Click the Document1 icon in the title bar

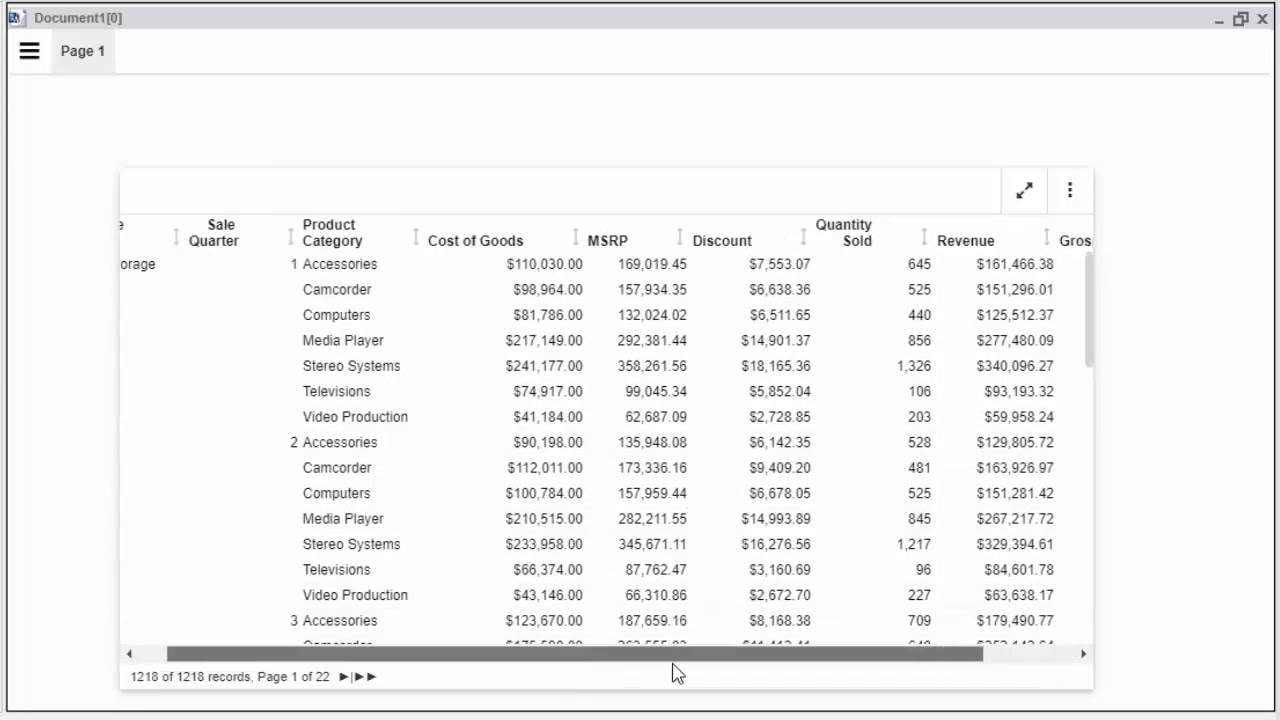(17, 18)
